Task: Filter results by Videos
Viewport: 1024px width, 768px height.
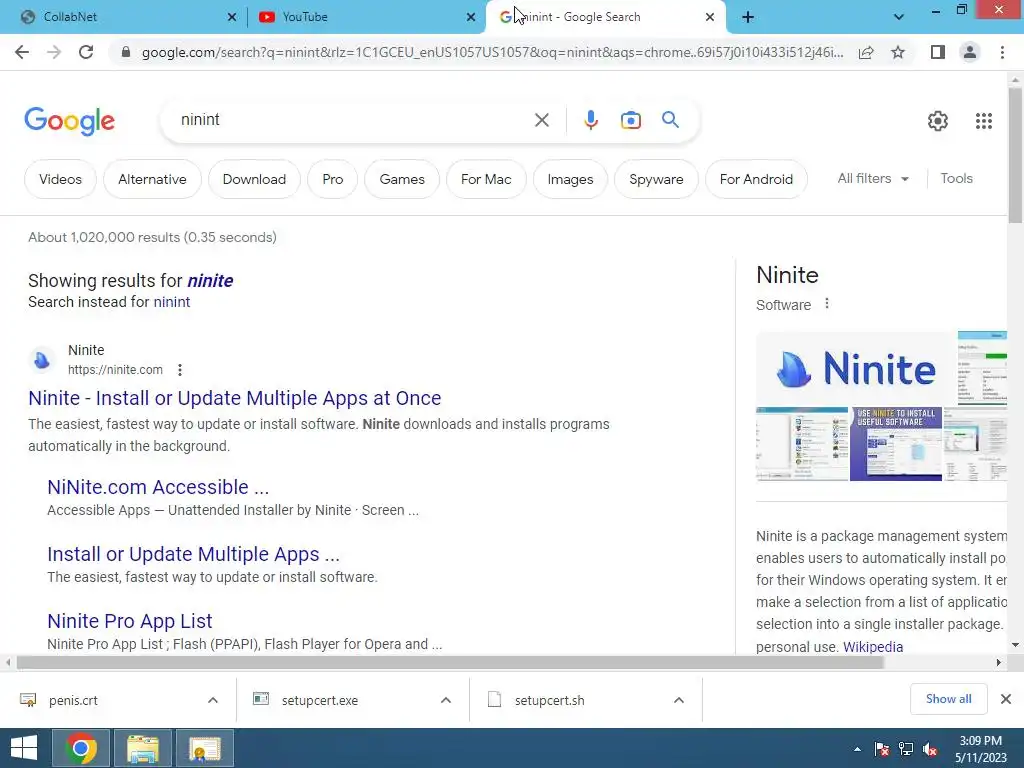Action: point(60,179)
